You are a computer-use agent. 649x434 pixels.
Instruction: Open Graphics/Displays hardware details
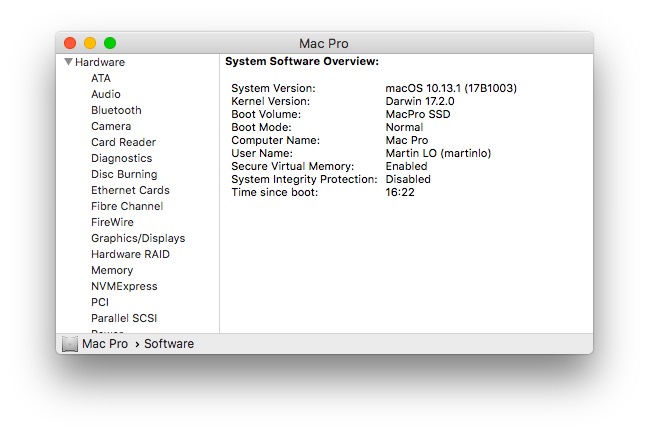pos(138,238)
